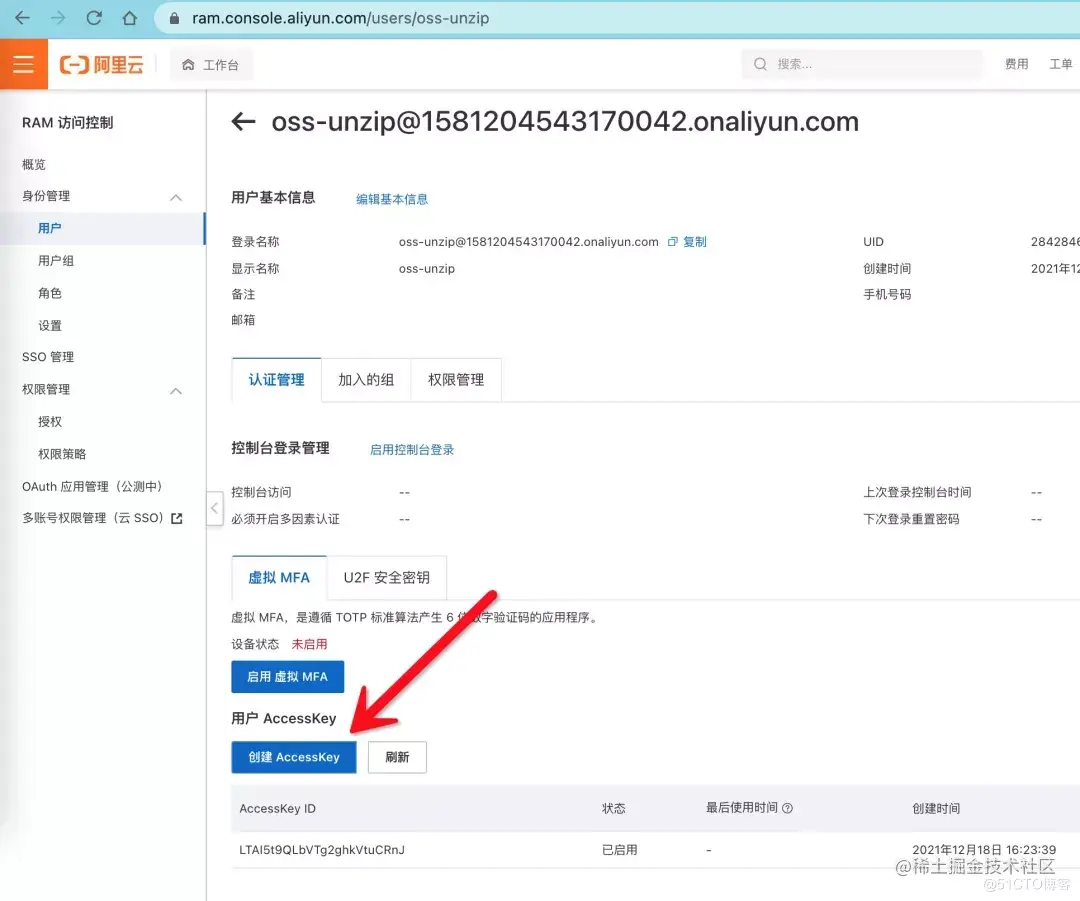Open 设置 in the sidebar
The height and width of the screenshot is (901, 1080).
(x=50, y=325)
